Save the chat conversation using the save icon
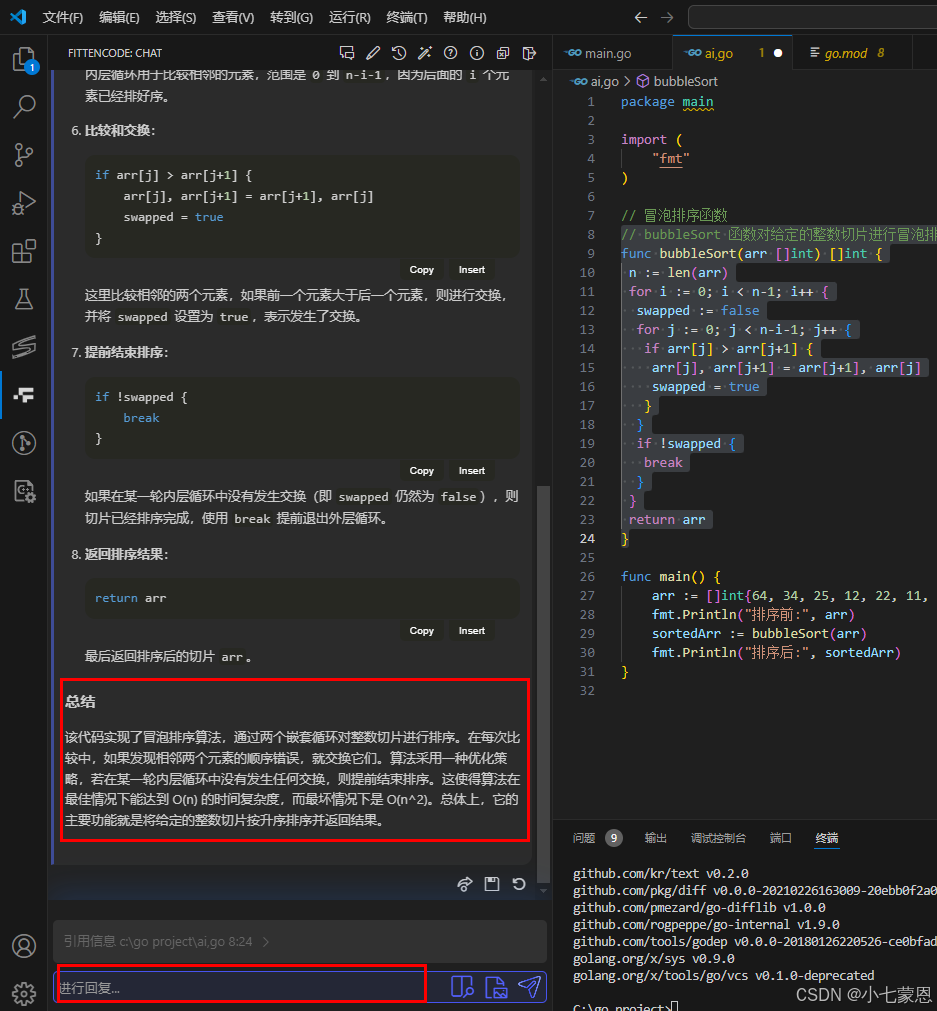 tap(491, 885)
